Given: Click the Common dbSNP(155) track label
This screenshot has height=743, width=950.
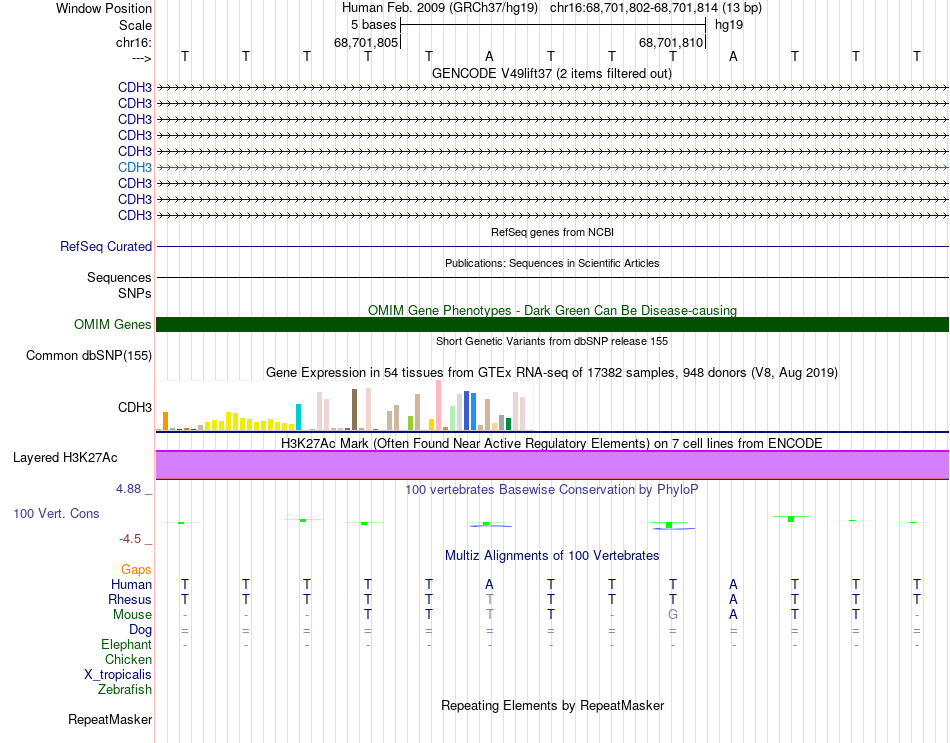Looking at the screenshot, I should click(x=88, y=356).
